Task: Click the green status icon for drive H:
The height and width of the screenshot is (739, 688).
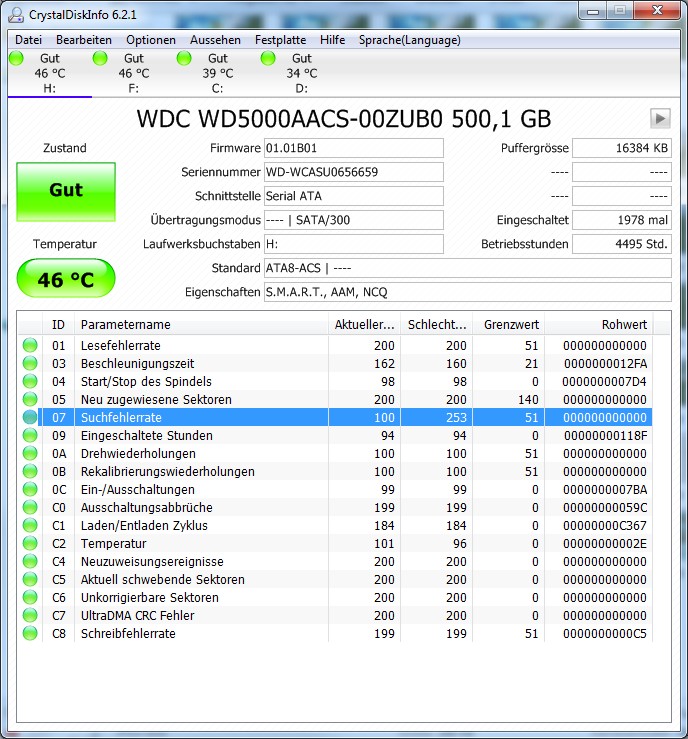Action: tap(16, 58)
